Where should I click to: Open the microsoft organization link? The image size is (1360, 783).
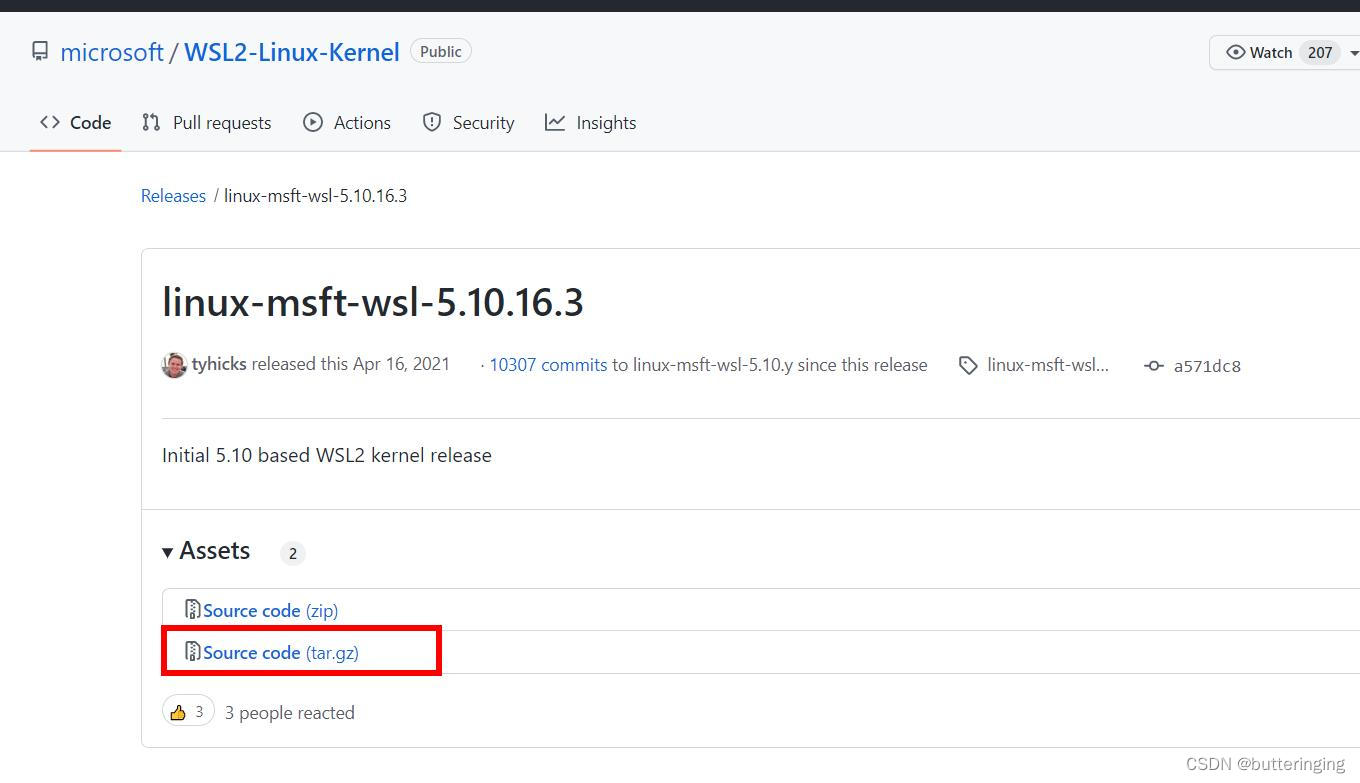click(x=112, y=52)
